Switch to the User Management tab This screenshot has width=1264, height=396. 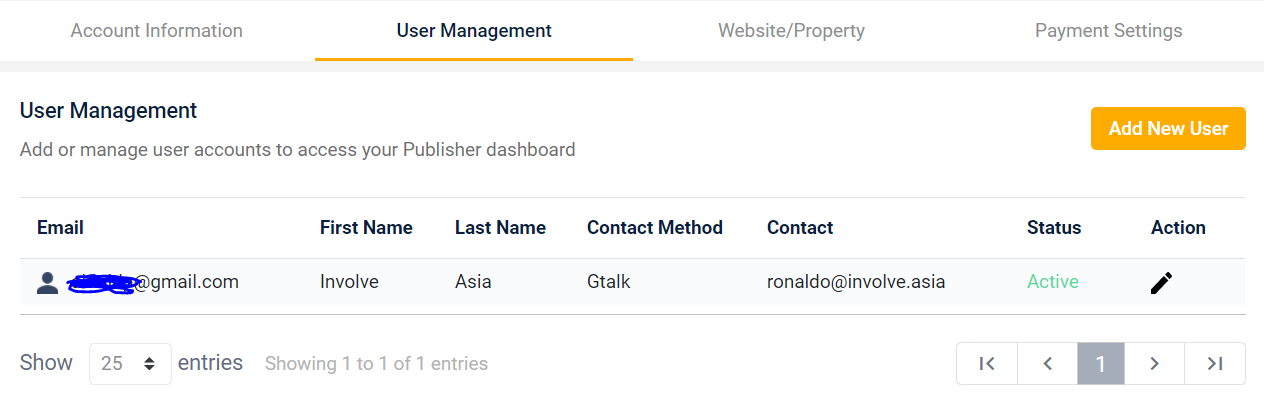click(x=474, y=31)
